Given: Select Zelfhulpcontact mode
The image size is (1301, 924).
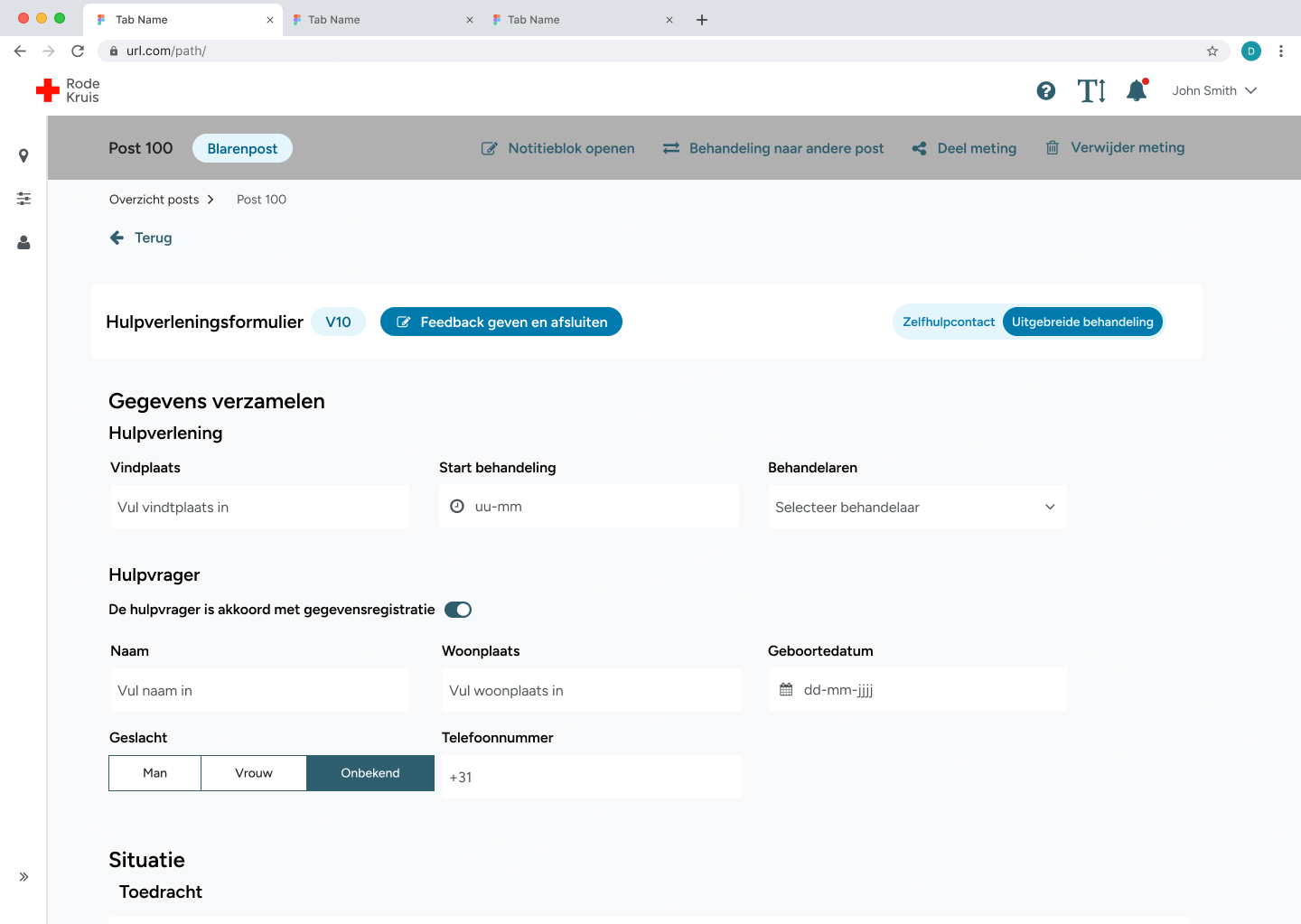Looking at the screenshot, I should 949,322.
